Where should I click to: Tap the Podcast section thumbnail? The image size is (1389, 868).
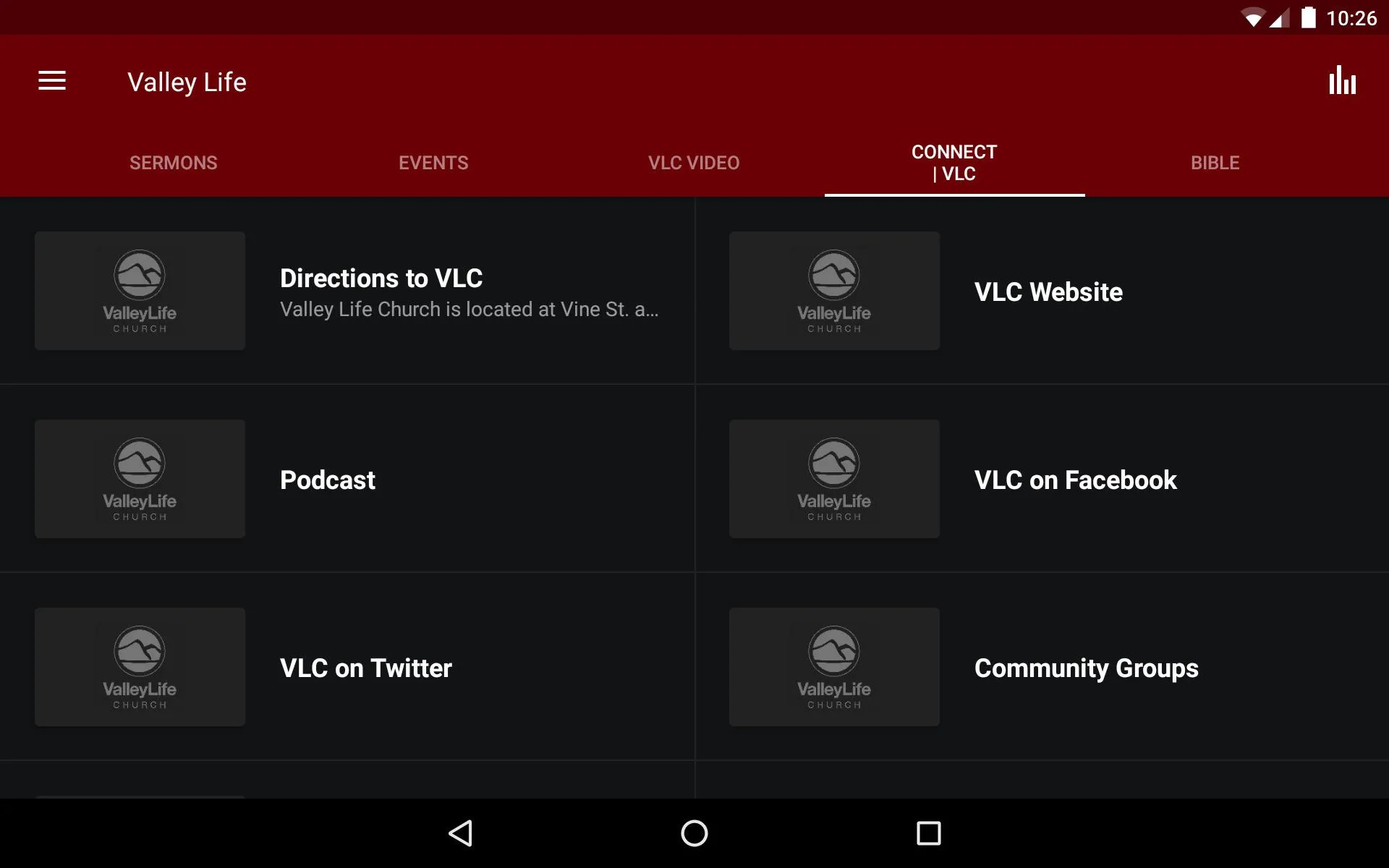pos(139,478)
